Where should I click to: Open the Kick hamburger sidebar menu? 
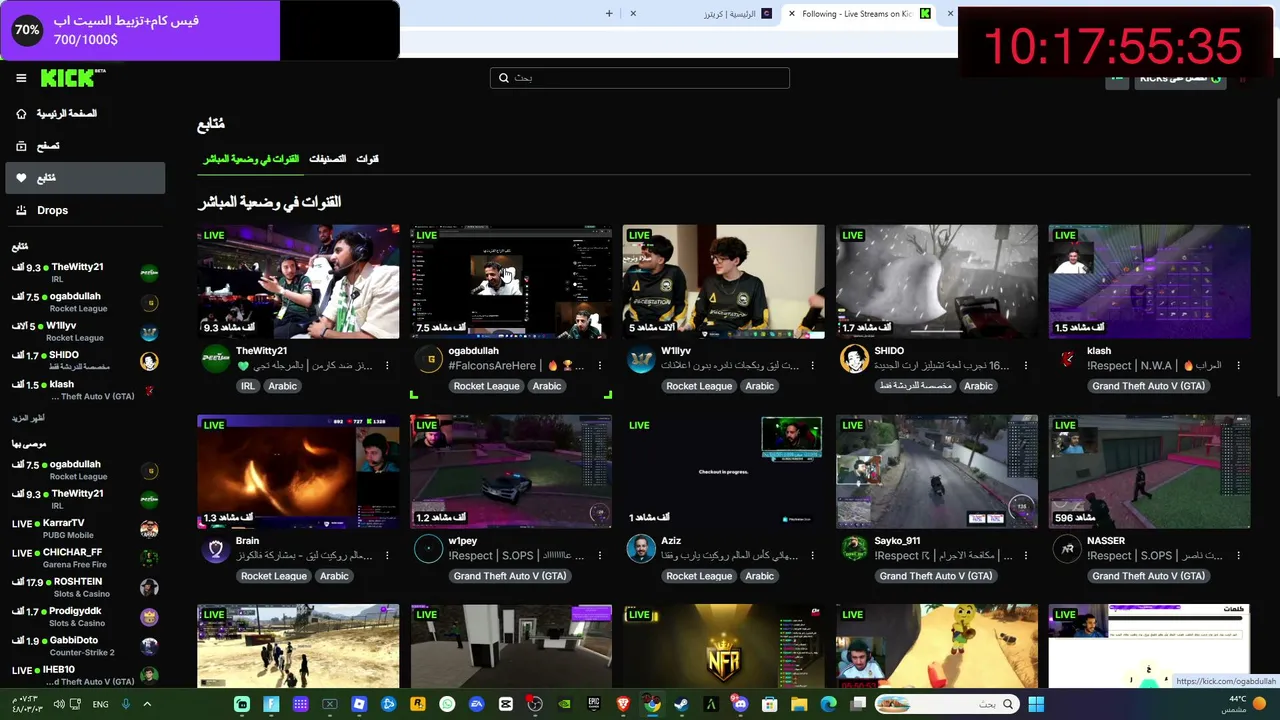point(21,78)
